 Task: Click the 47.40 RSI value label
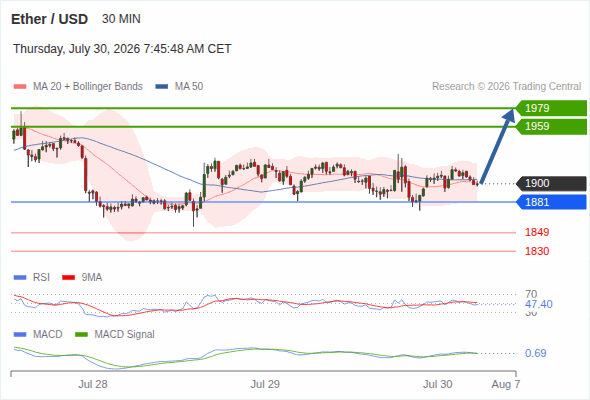tap(538, 304)
